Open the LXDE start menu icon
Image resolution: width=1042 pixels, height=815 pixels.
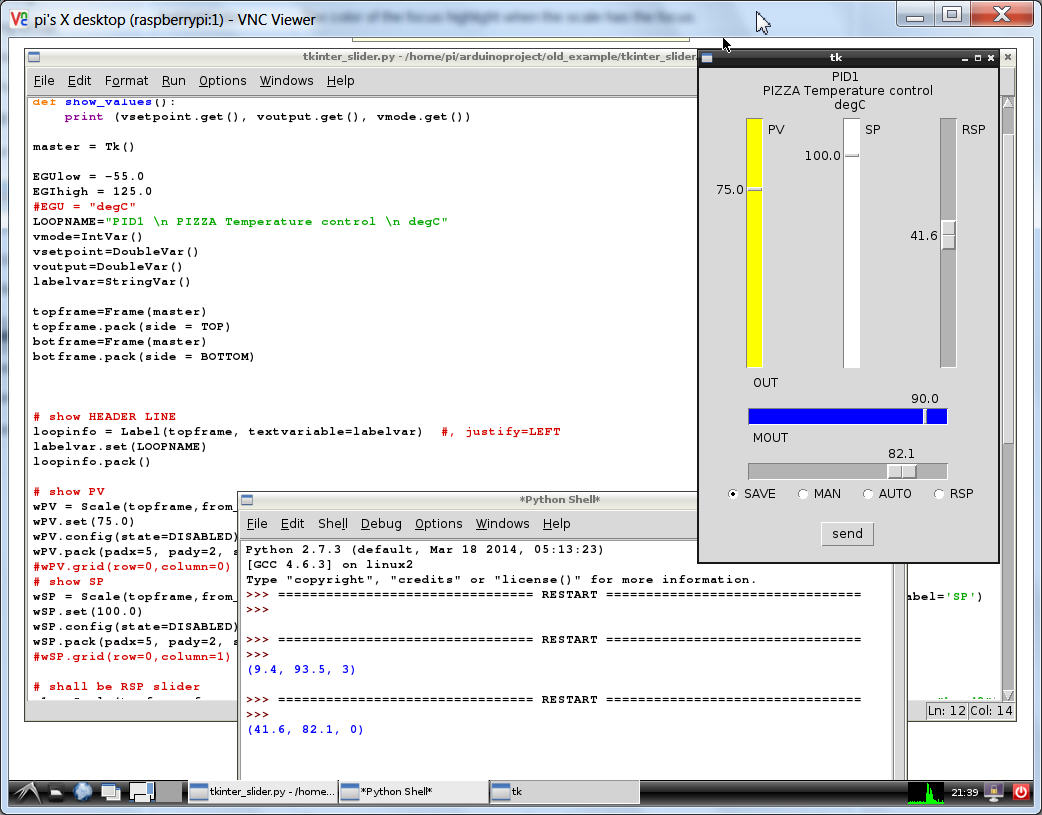point(25,792)
